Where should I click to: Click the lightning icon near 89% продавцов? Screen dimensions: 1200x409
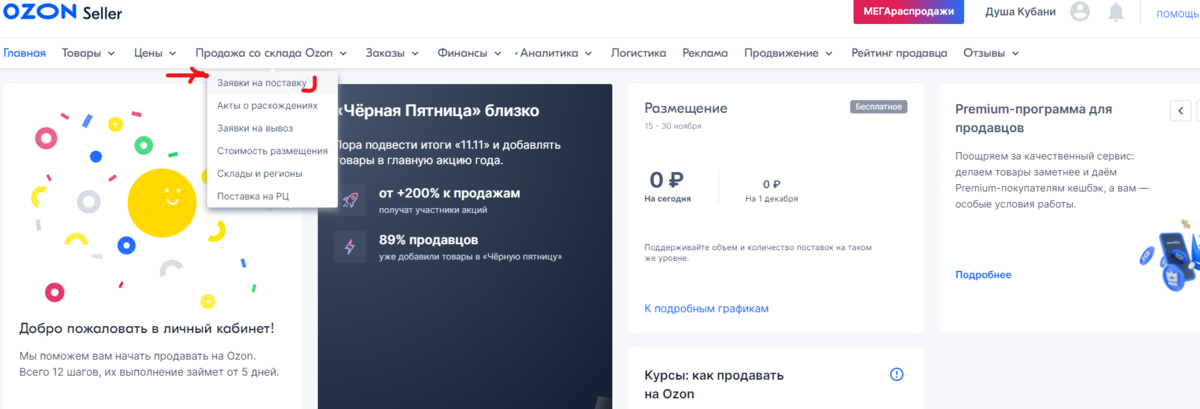pos(350,247)
